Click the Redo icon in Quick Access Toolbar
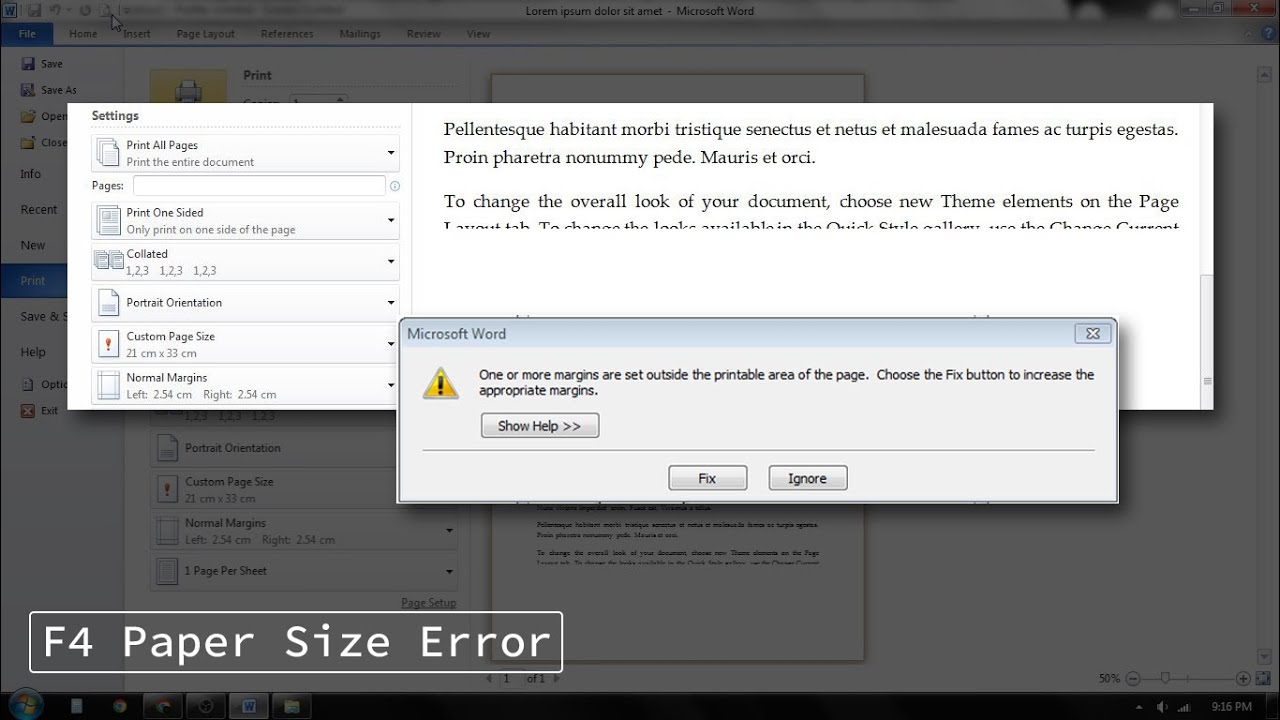Screen dimensions: 1280x720 pos(85,10)
